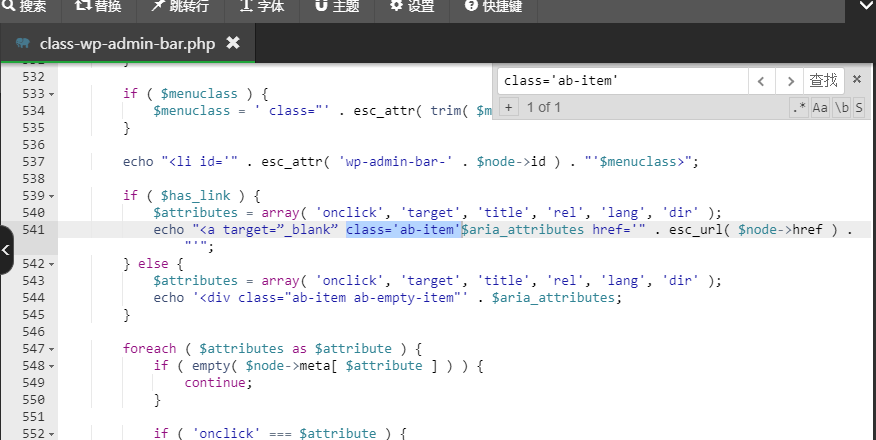Open the 快捷键 shortcuts help
876x440 pixels.
point(493,6)
